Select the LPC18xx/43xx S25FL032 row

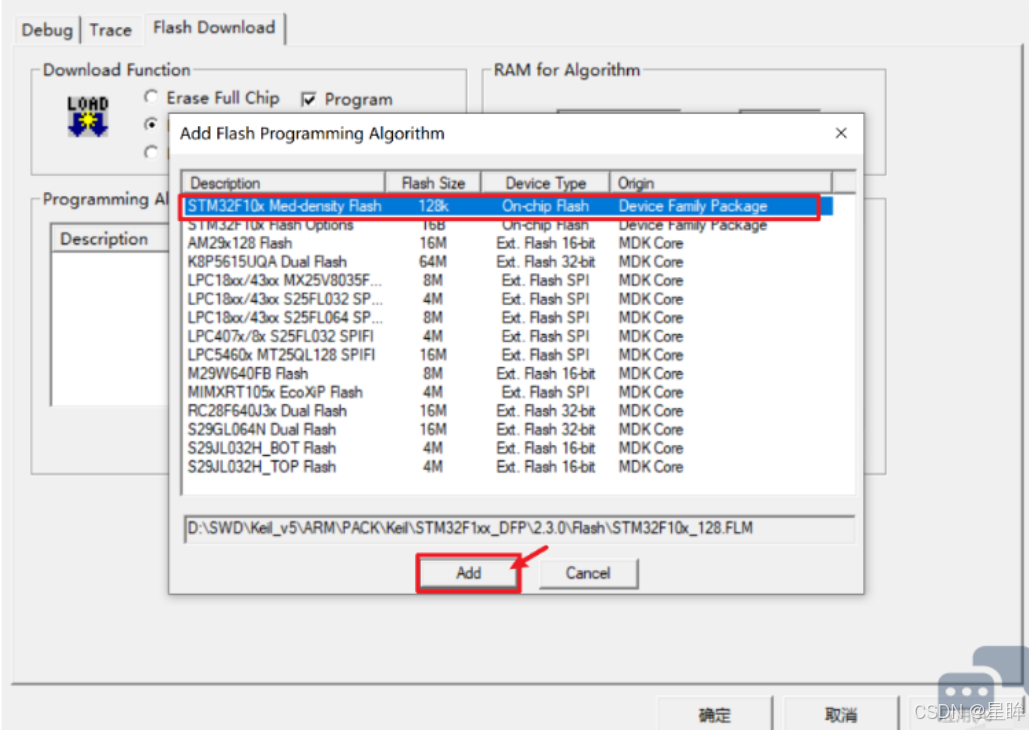click(509, 299)
